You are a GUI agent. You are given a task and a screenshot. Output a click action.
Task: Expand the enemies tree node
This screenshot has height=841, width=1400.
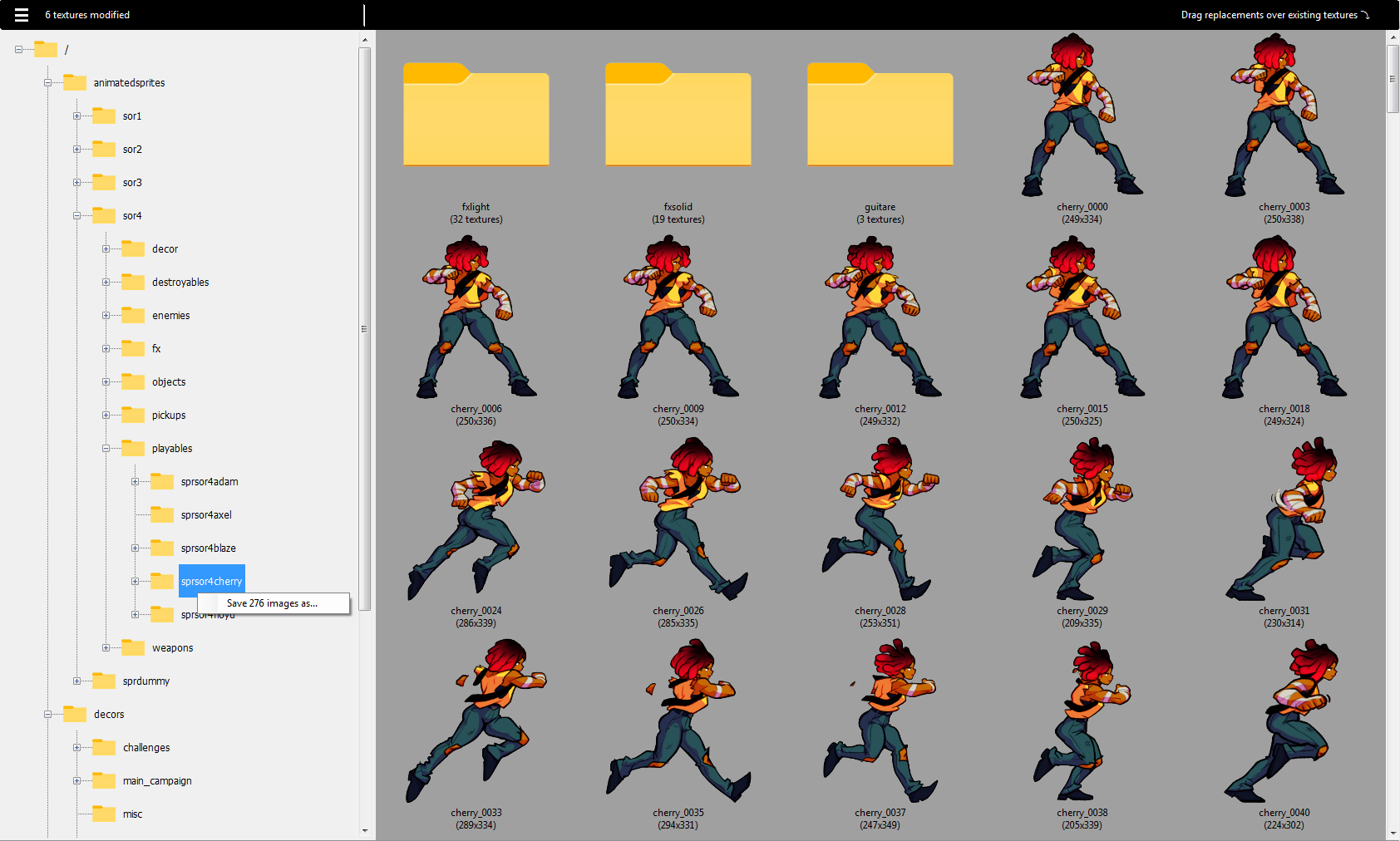[106, 316]
